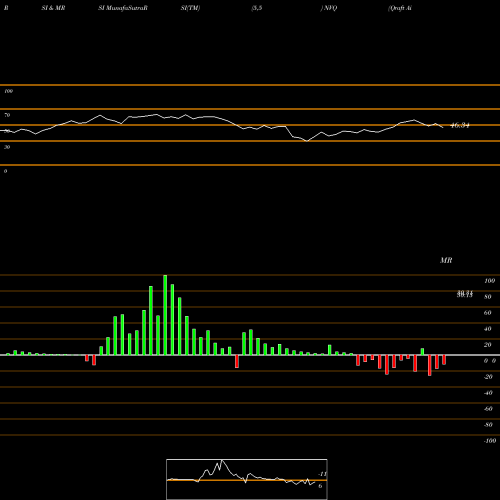Viewport: 500px width, 500px height.
Task: Click the 'SI & MR' header label
Action: click(53, 8)
